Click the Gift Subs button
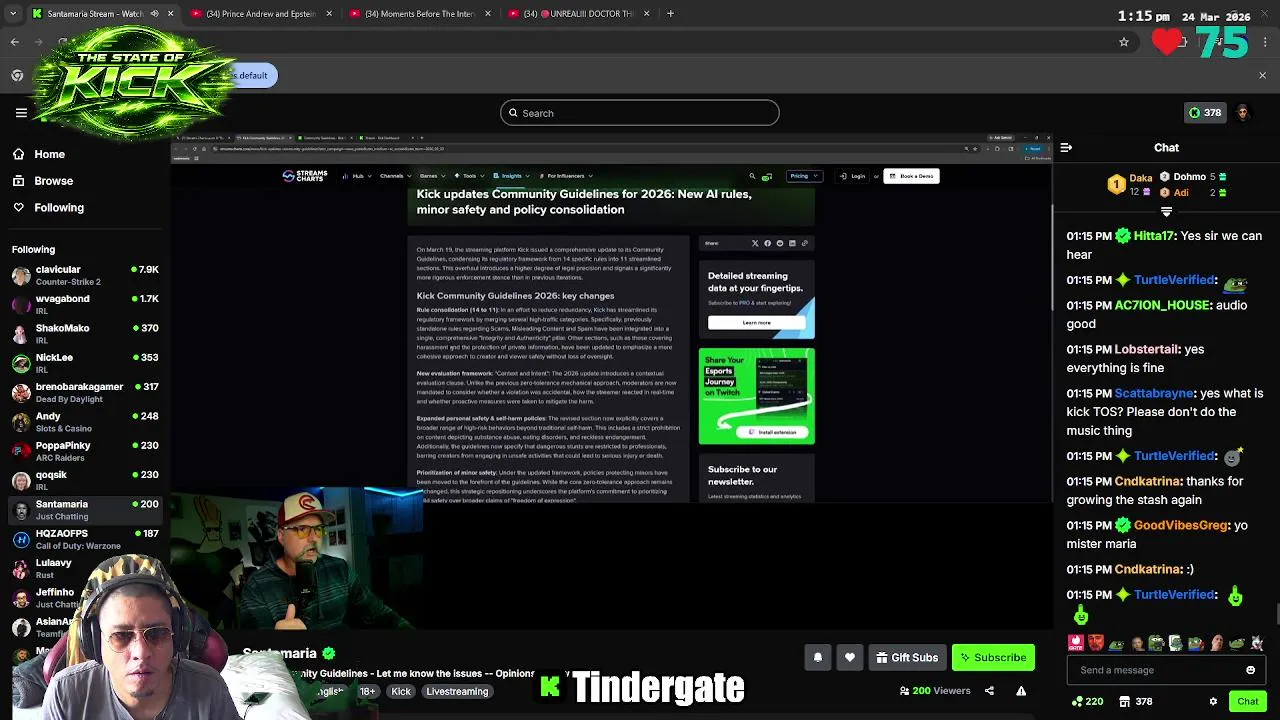Image resolution: width=1280 pixels, height=720 pixels. coord(907,657)
